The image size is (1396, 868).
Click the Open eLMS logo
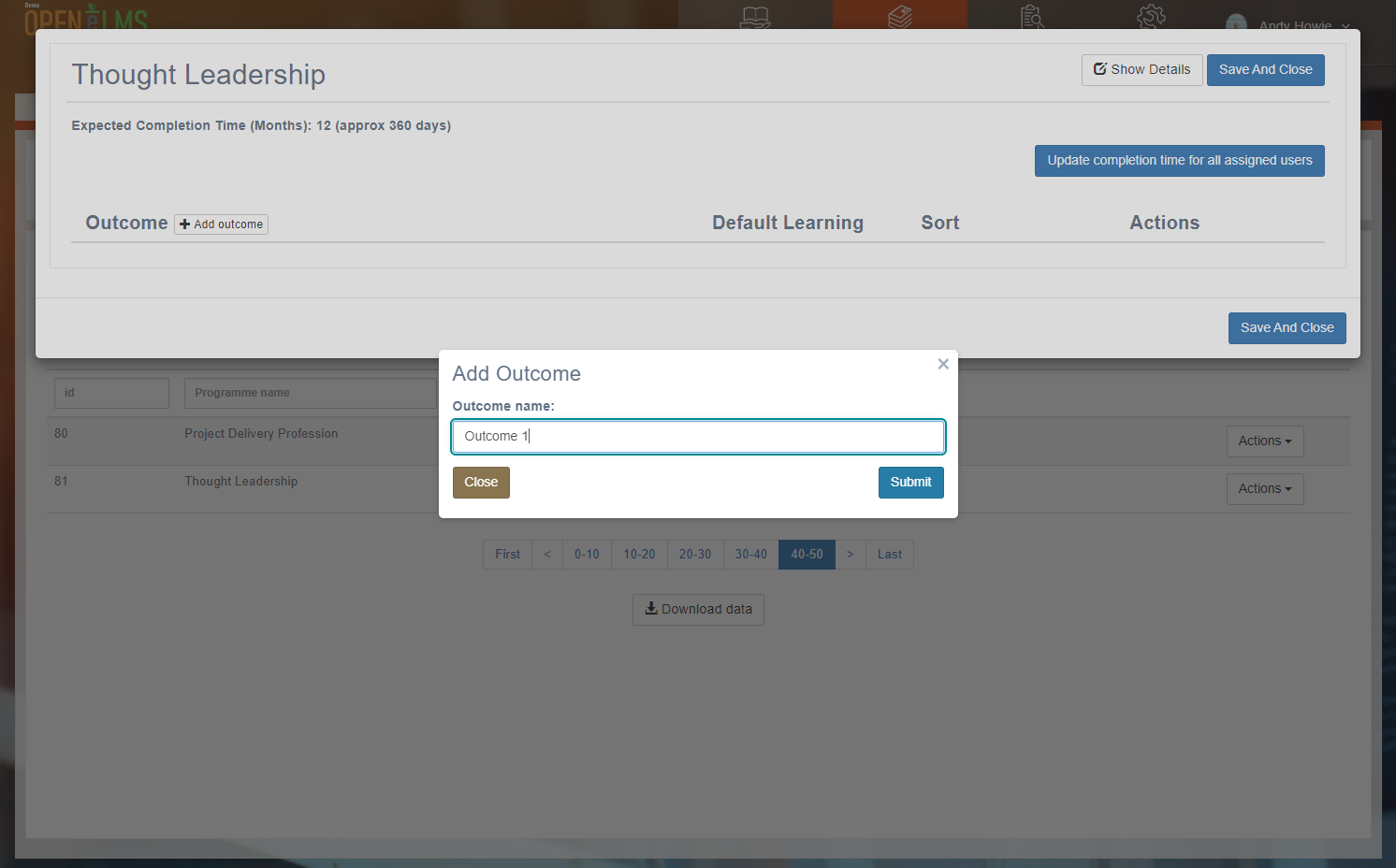point(86,17)
